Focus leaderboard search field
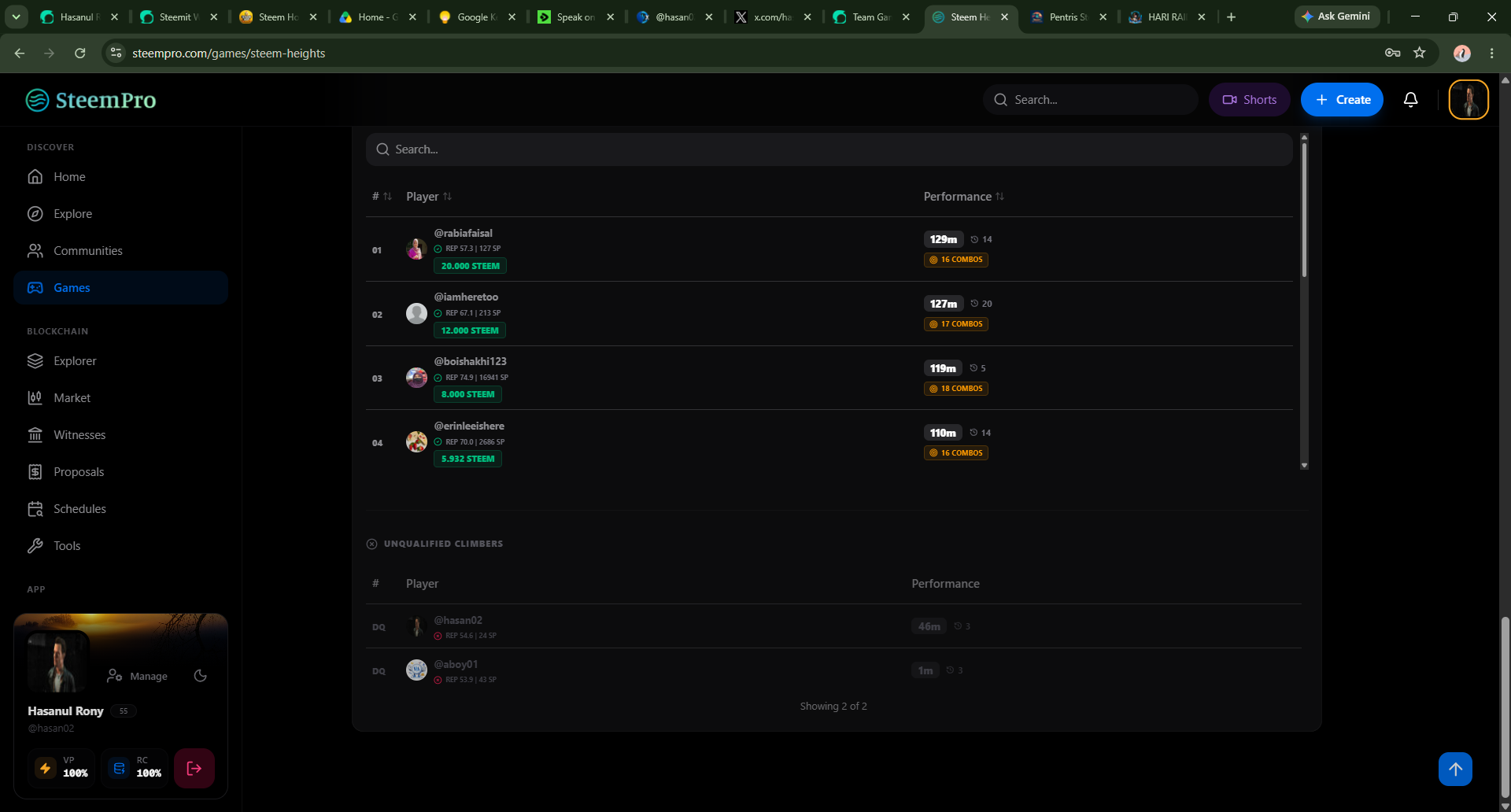Image resolution: width=1511 pixels, height=812 pixels. pyautogui.click(x=829, y=149)
